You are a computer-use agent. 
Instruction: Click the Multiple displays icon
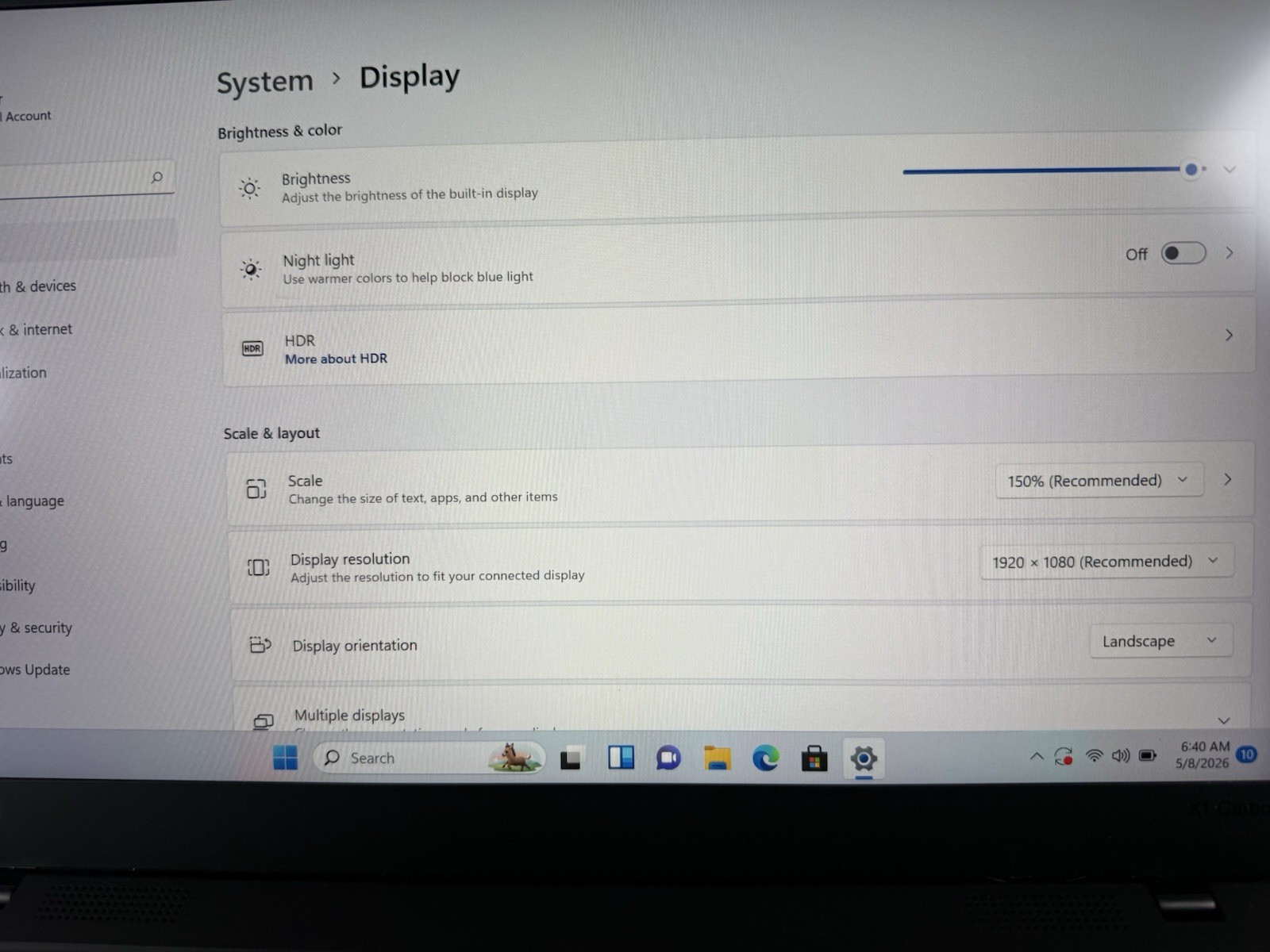264,720
